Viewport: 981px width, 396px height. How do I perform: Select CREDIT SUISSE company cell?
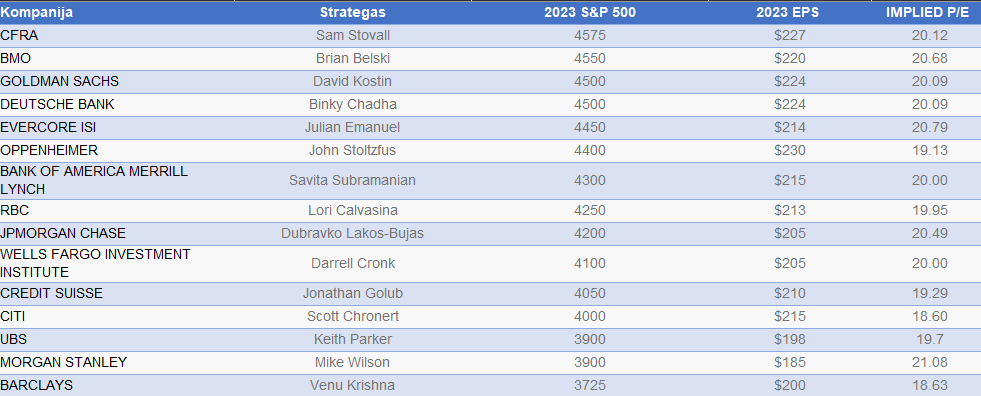(x=52, y=294)
